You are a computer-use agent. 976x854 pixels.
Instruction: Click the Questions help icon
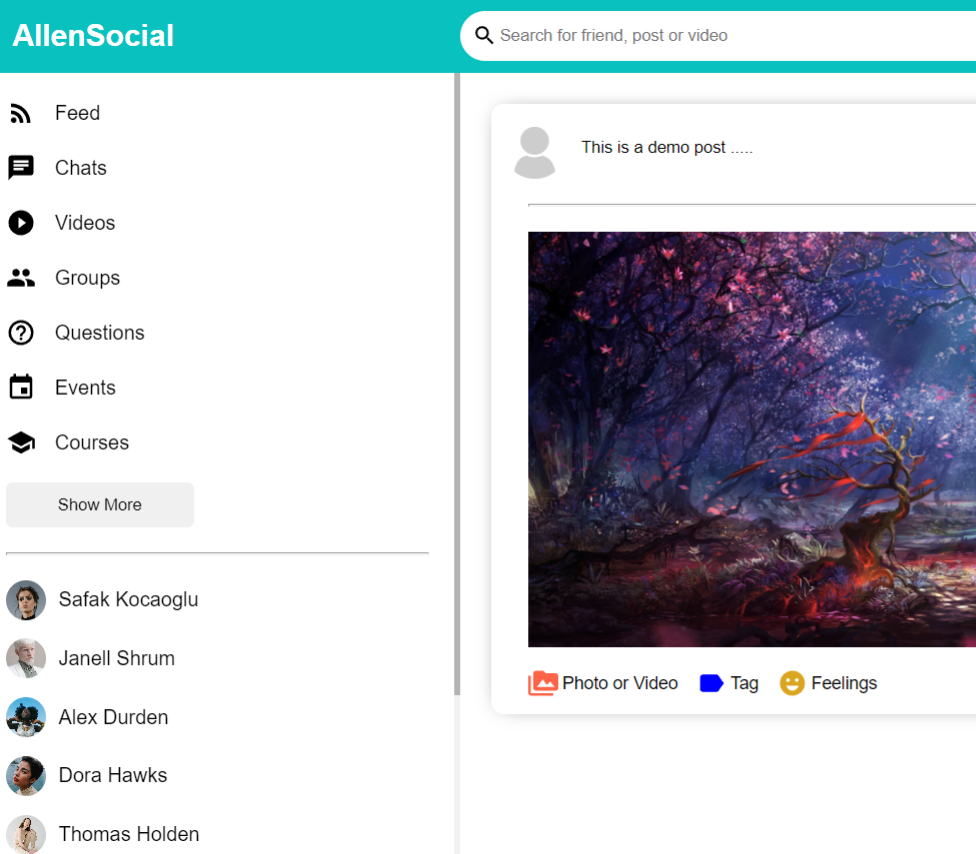(x=21, y=332)
